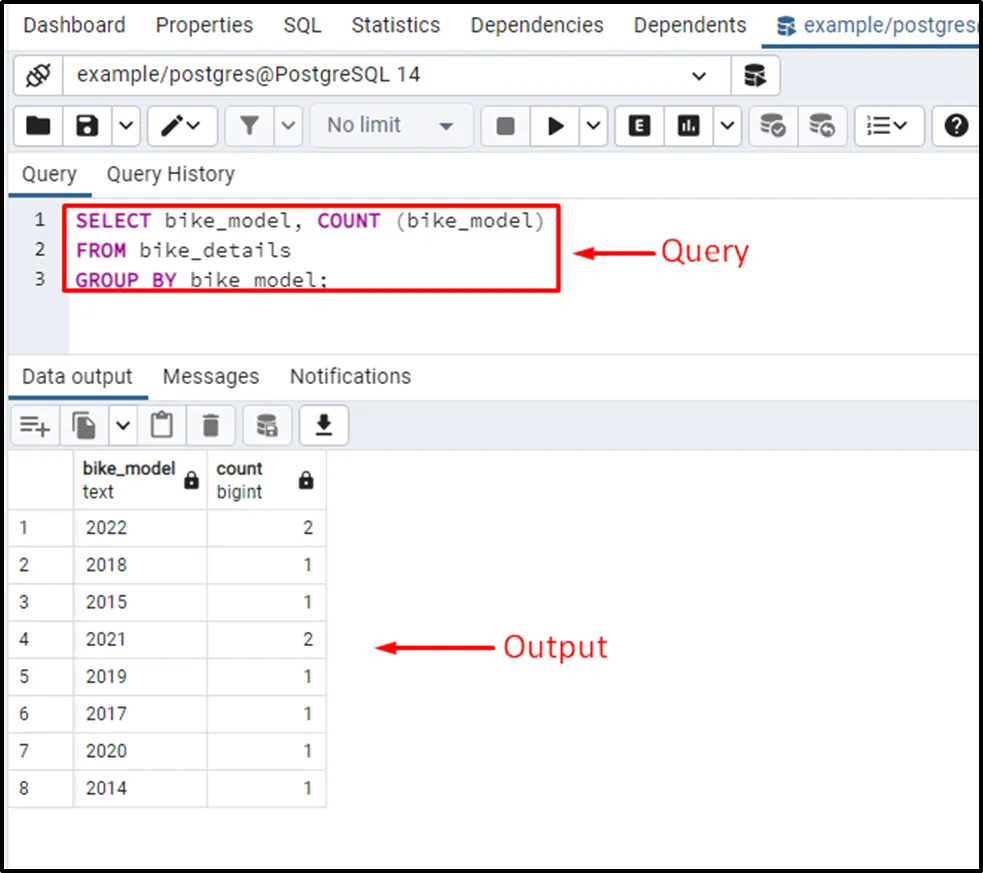Click the Explain Analyze chart icon
The width and height of the screenshot is (983, 873).
[688, 126]
